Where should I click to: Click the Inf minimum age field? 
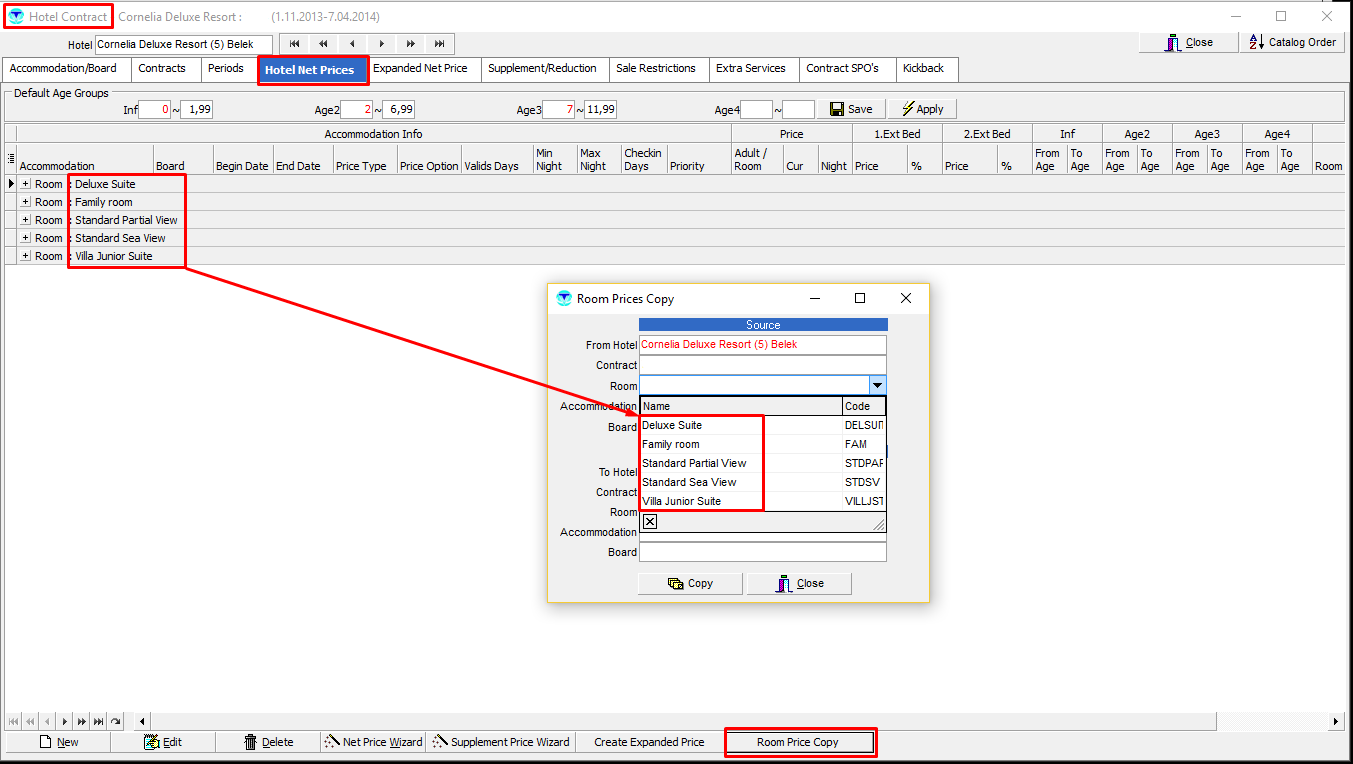pos(154,110)
